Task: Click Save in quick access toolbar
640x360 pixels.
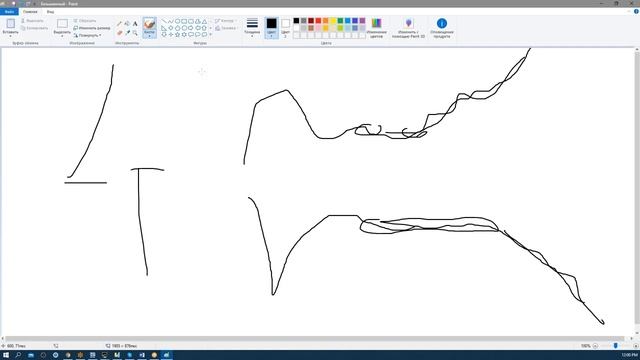Action: (x=13, y=3)
